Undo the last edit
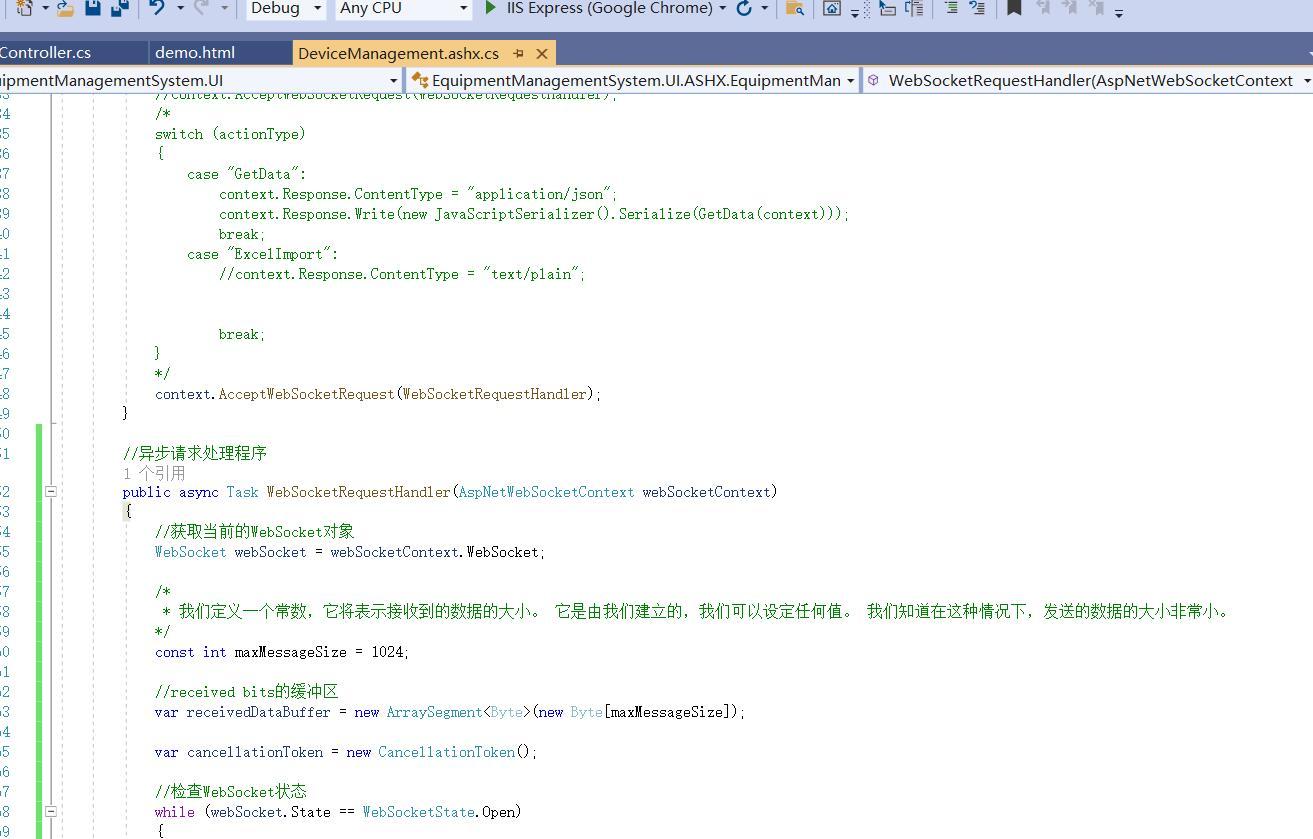The height and width of the screenshot is (839, 1313). [x=157, y=8]
